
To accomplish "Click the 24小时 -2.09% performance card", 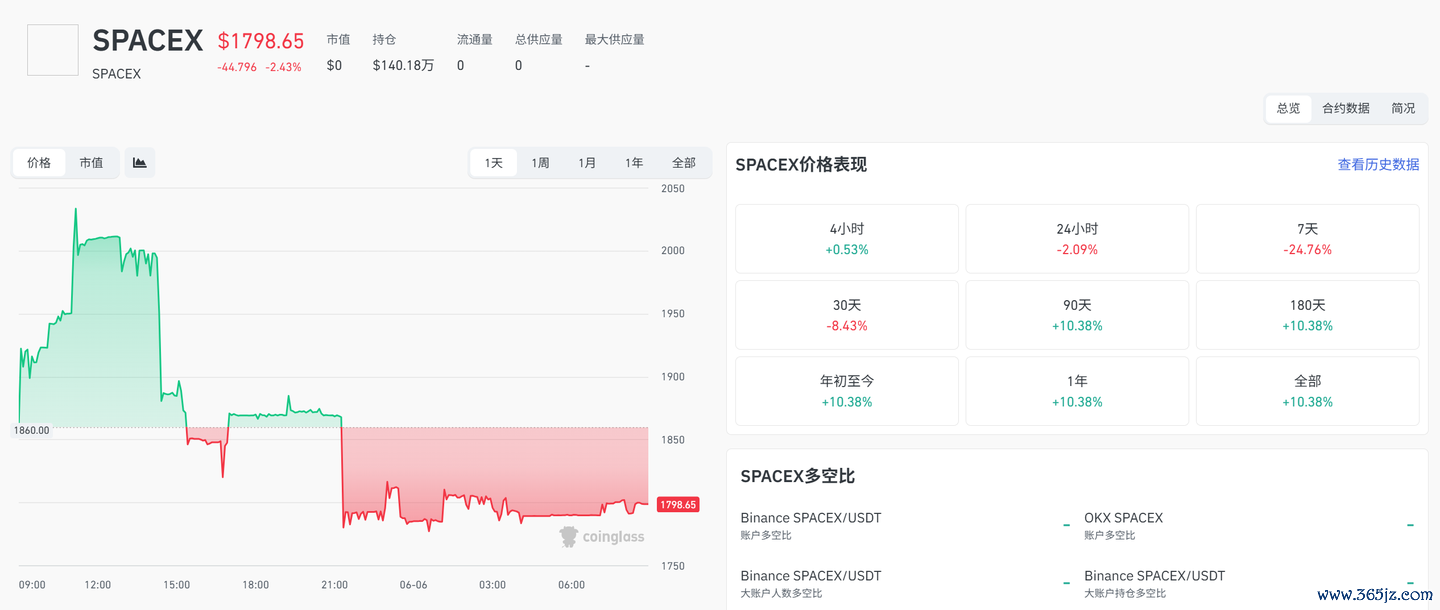I will coord(1077,239).
